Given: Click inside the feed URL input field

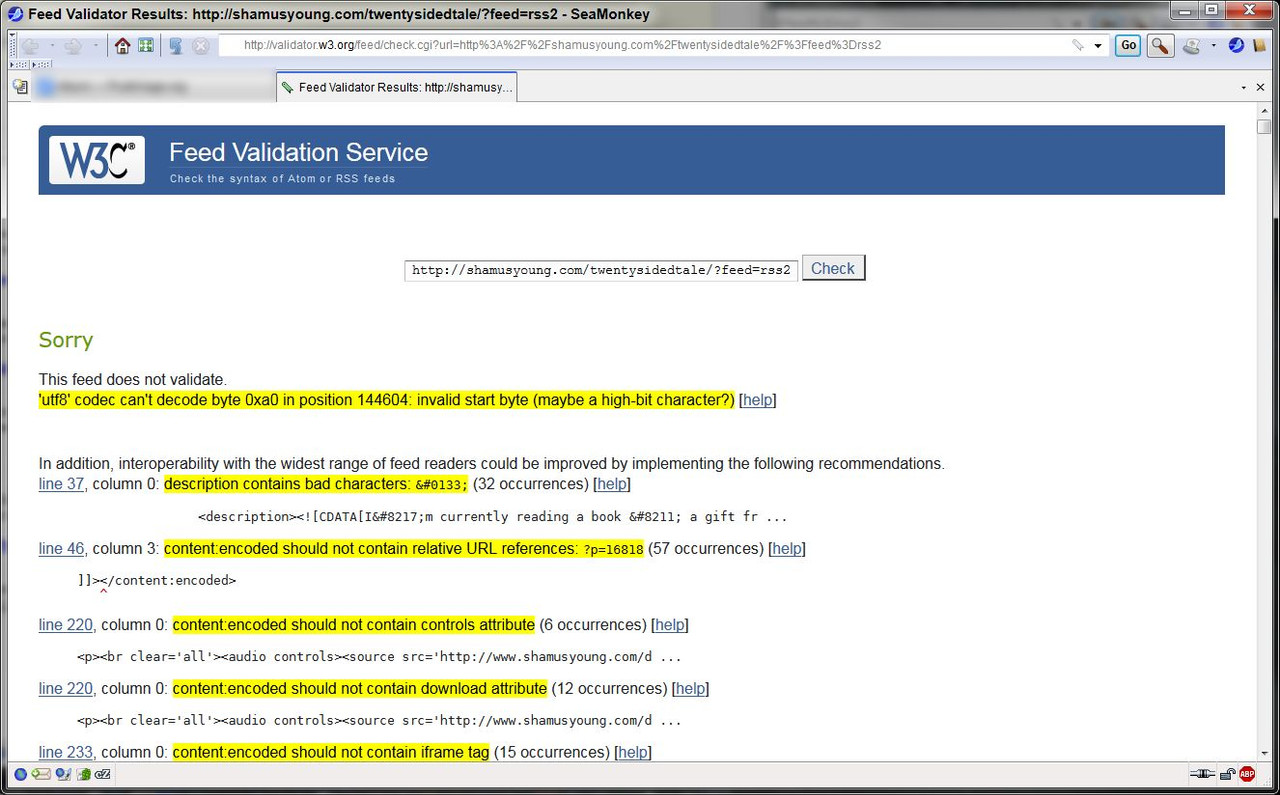Looking at the screenshot, I should (x=600, y=268).
